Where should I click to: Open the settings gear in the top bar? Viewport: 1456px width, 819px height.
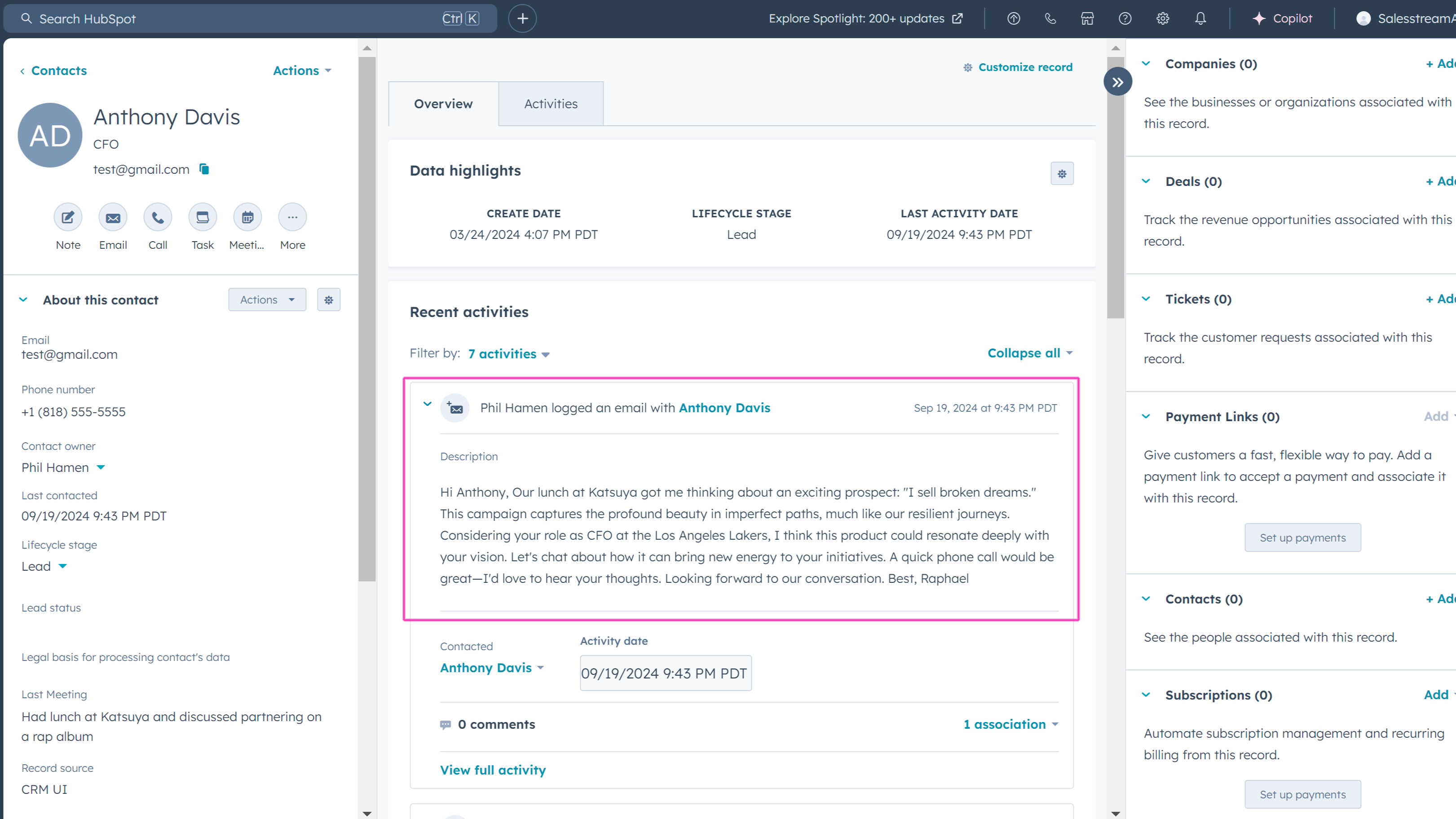point(1163,19)
